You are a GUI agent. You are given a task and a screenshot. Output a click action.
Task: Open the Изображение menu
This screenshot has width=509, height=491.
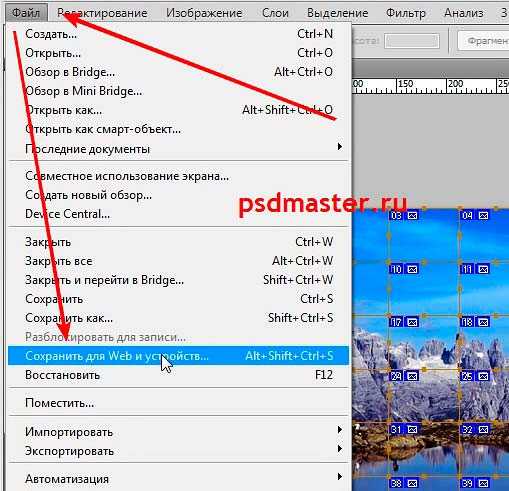[x=204, y=13]
